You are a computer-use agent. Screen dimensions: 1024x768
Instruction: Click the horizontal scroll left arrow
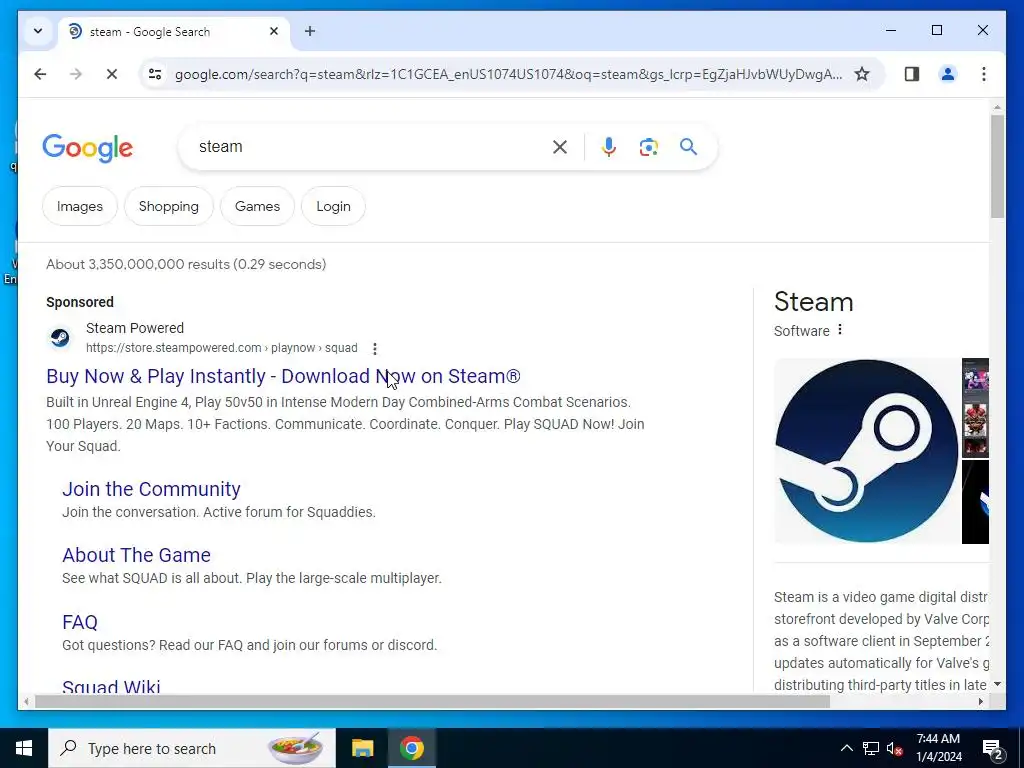point(25,701)
